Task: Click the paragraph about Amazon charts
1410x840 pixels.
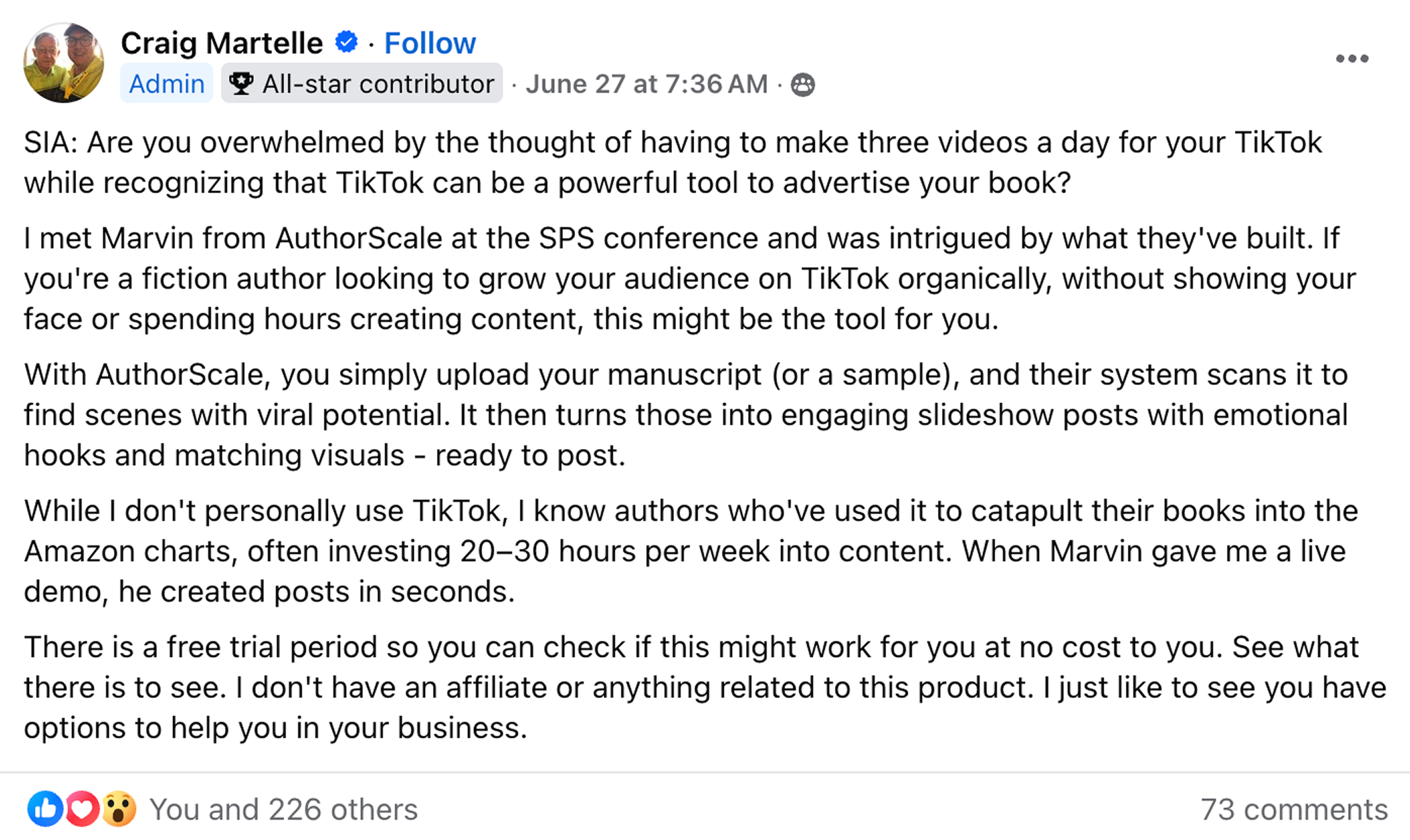Action: (x=673, y=551)
